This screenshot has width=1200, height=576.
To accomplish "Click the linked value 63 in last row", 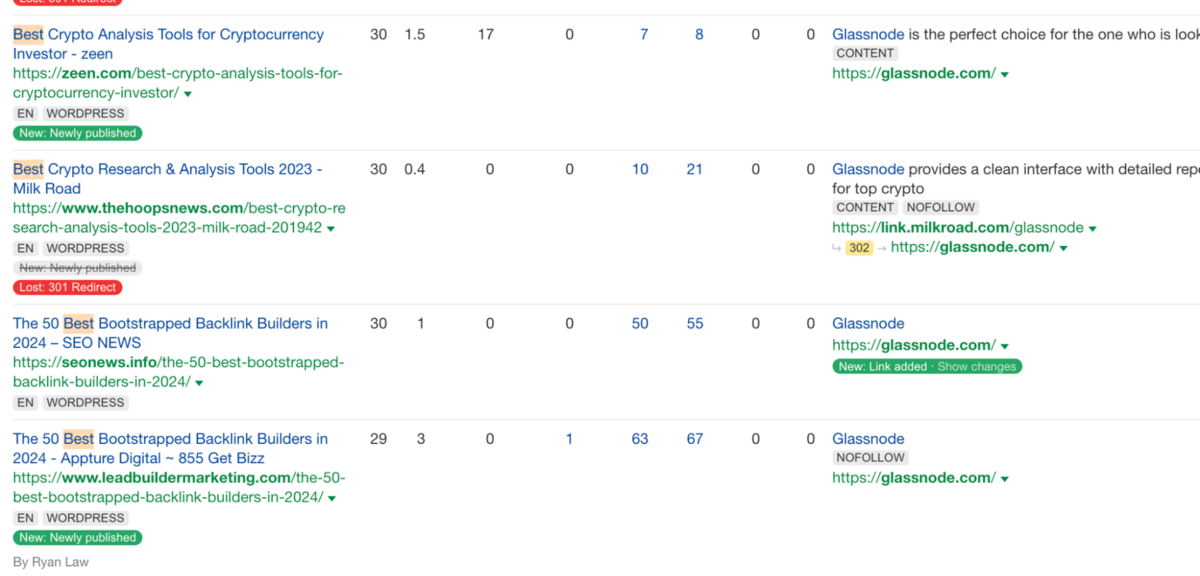I will [x=640, y=439].
